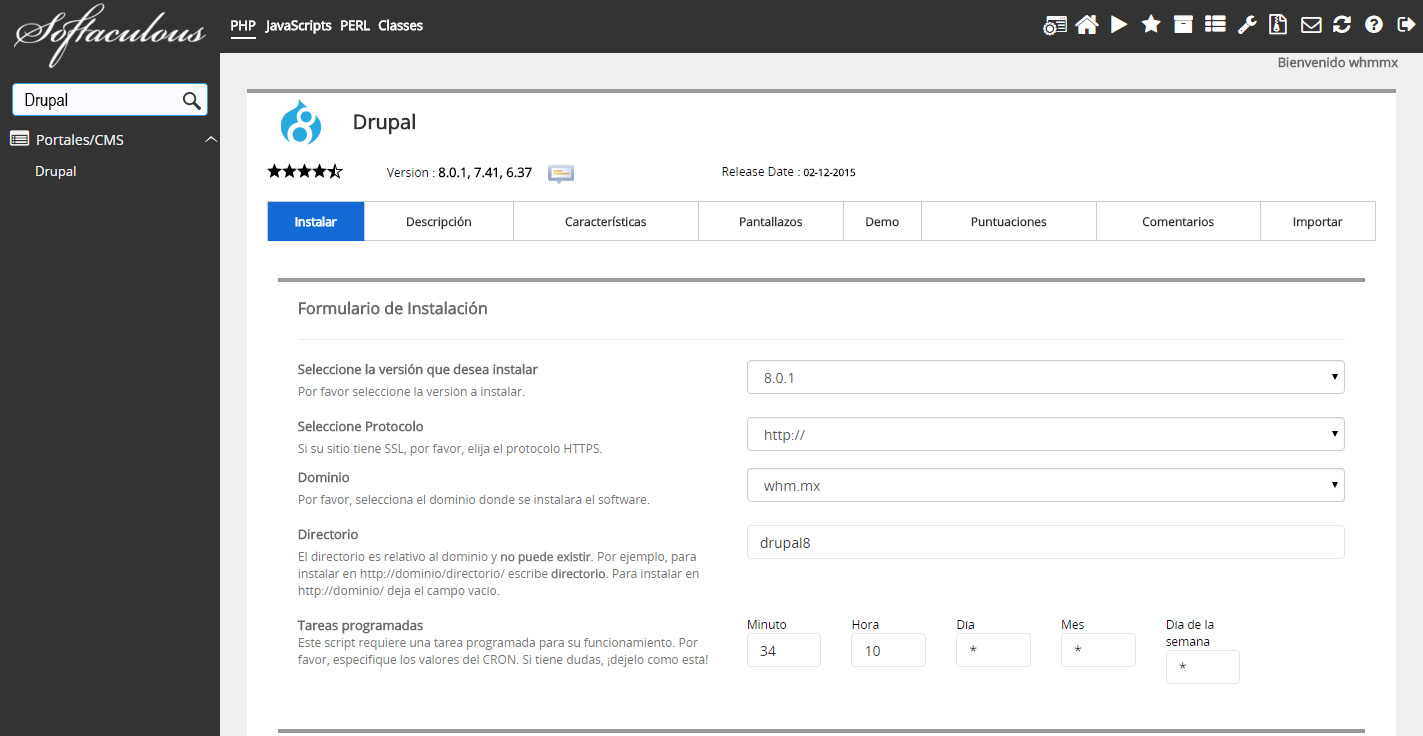
Task: Switch to the Pantallazos tab
Action: (770, 222)
